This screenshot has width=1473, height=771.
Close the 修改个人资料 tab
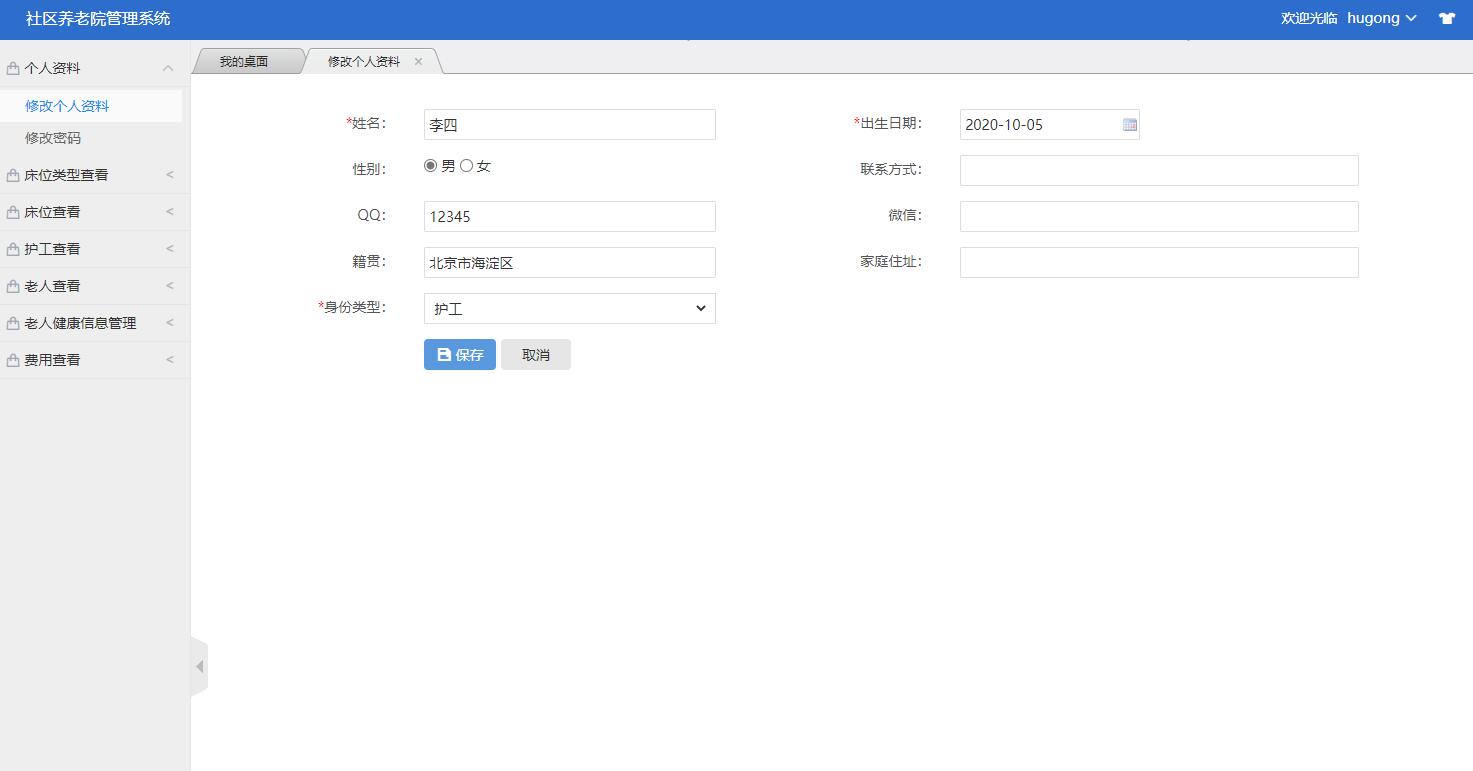pos(418,61)
